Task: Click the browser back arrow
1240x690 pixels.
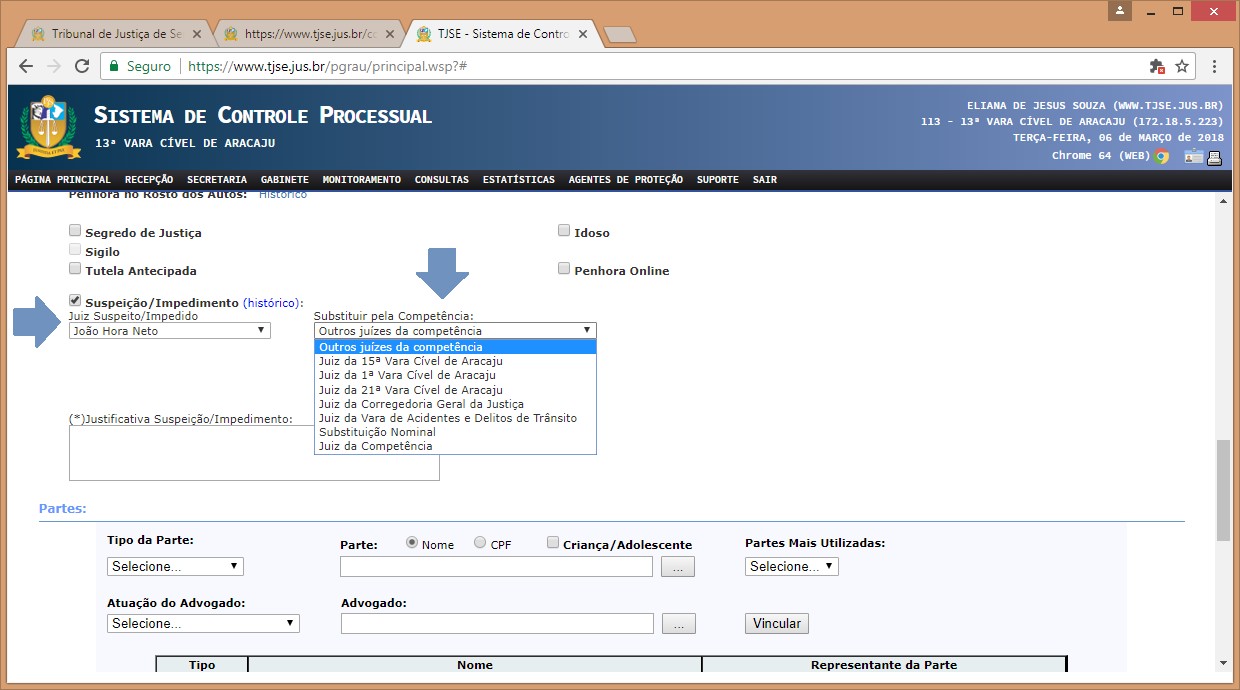Action: tap(27, 66)
